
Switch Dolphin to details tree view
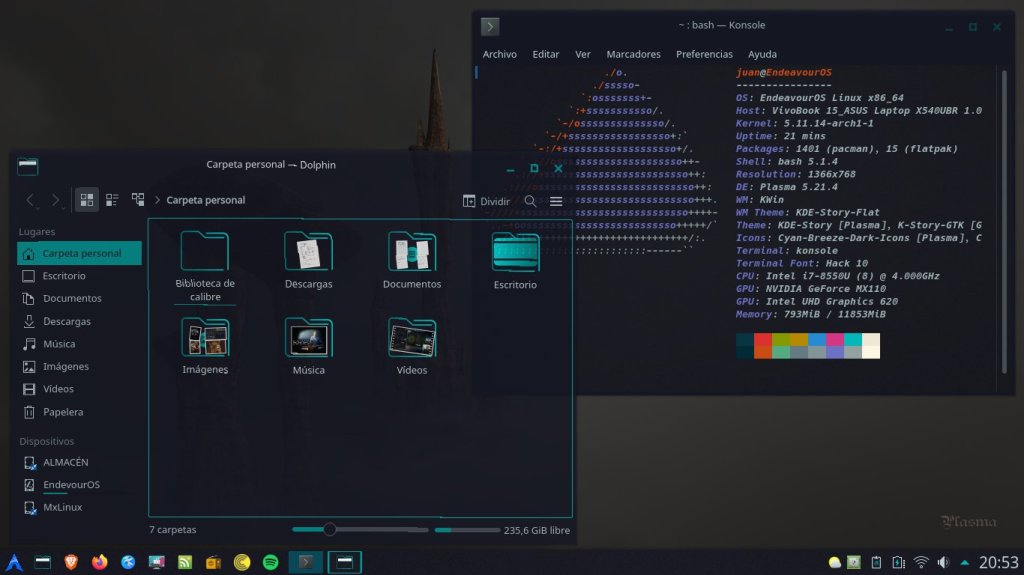coord(138,200)
